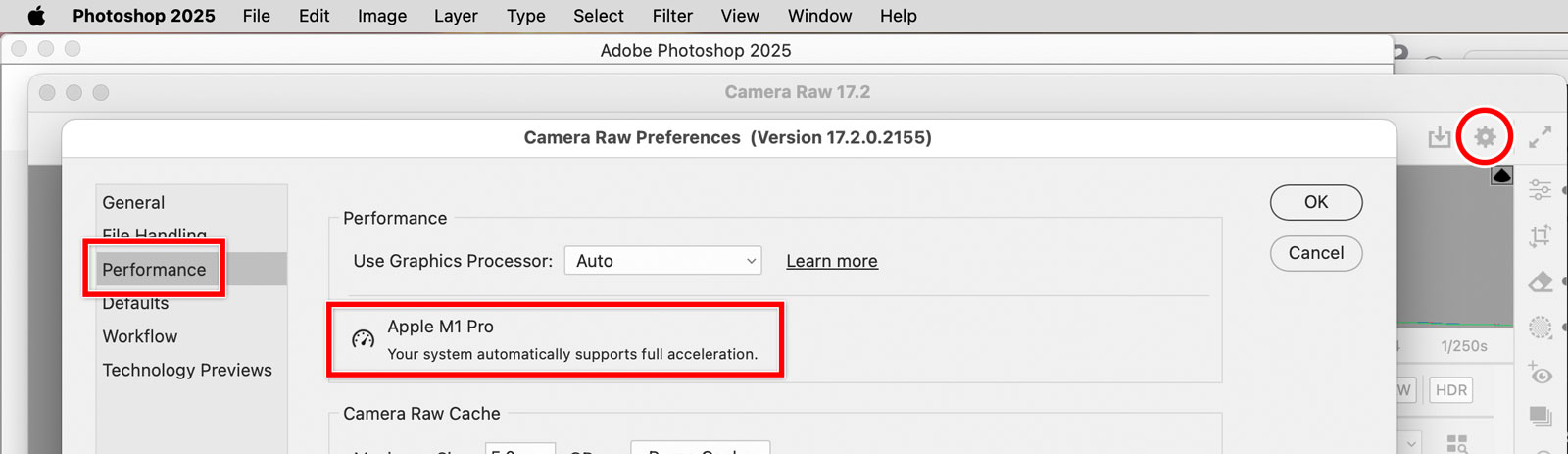Toggle full screen mode arrows icon
1568x454 pixels.
[x=1540, y=137]
